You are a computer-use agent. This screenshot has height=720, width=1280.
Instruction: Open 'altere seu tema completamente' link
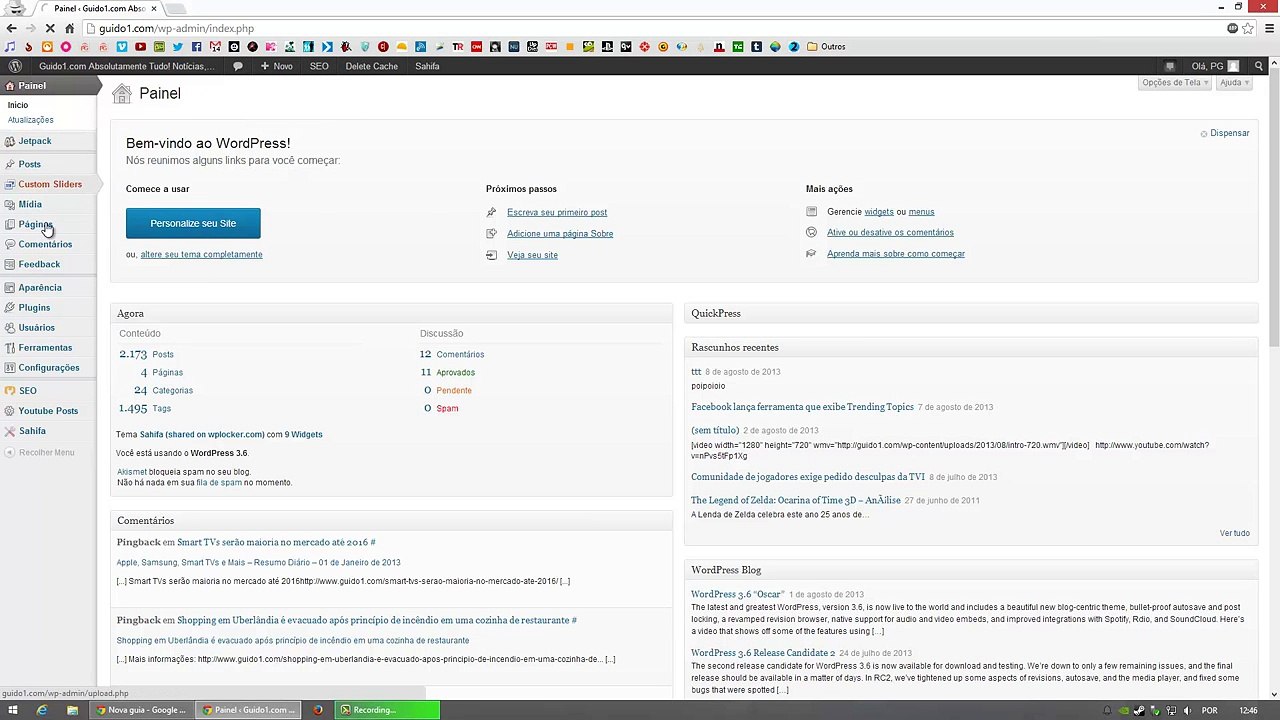pyautogui.click(x=201, y=254)
